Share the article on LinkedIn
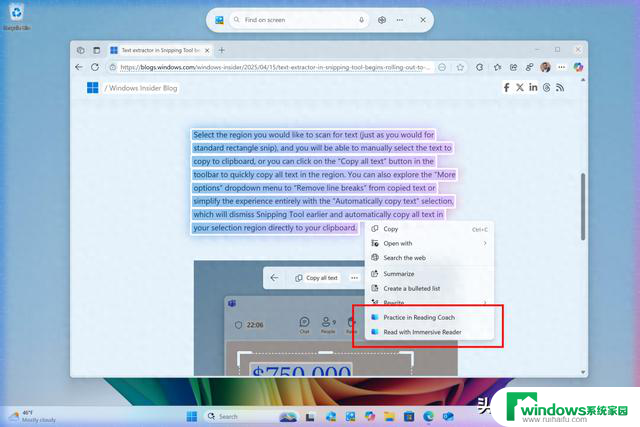This screenshot has height=427, width=640. click(x=533, y=87)
